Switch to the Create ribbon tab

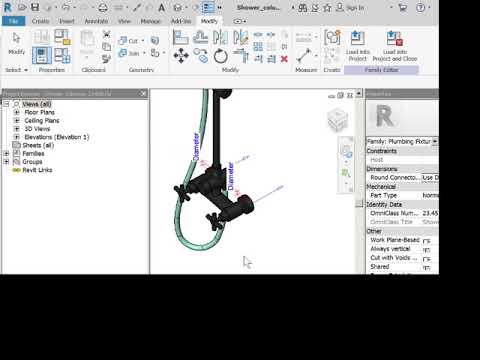point(41,21)
